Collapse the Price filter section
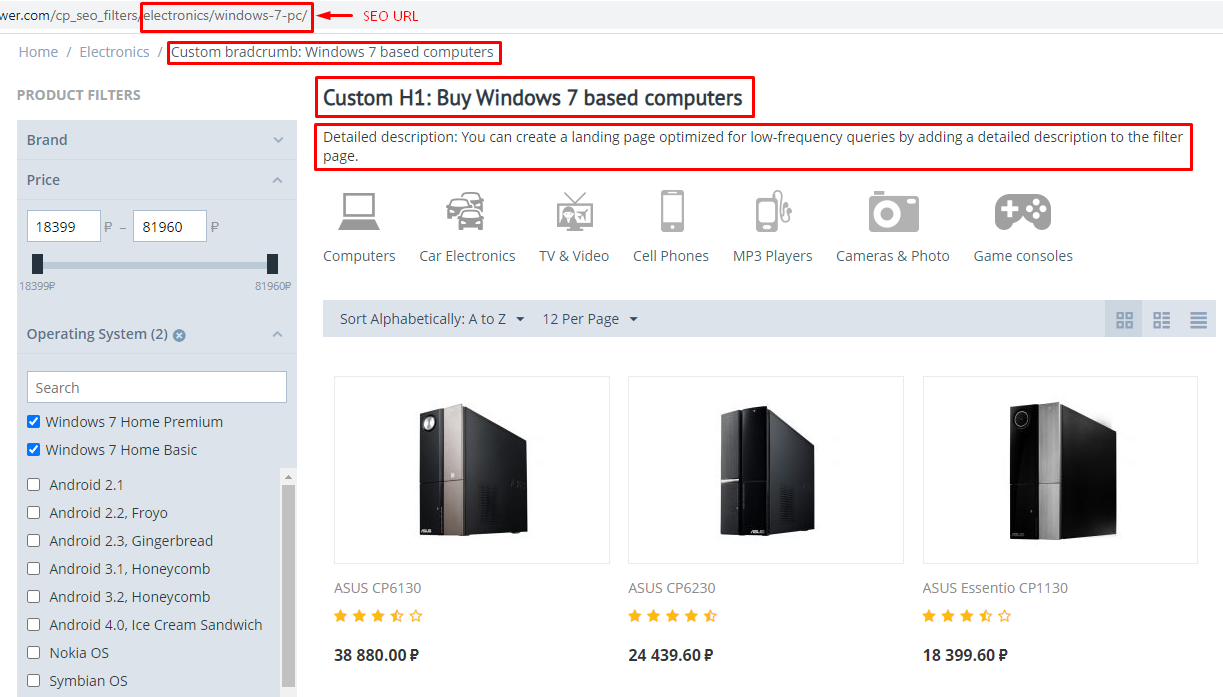Viewport: 1223px width, 697px height. point(157,180)
